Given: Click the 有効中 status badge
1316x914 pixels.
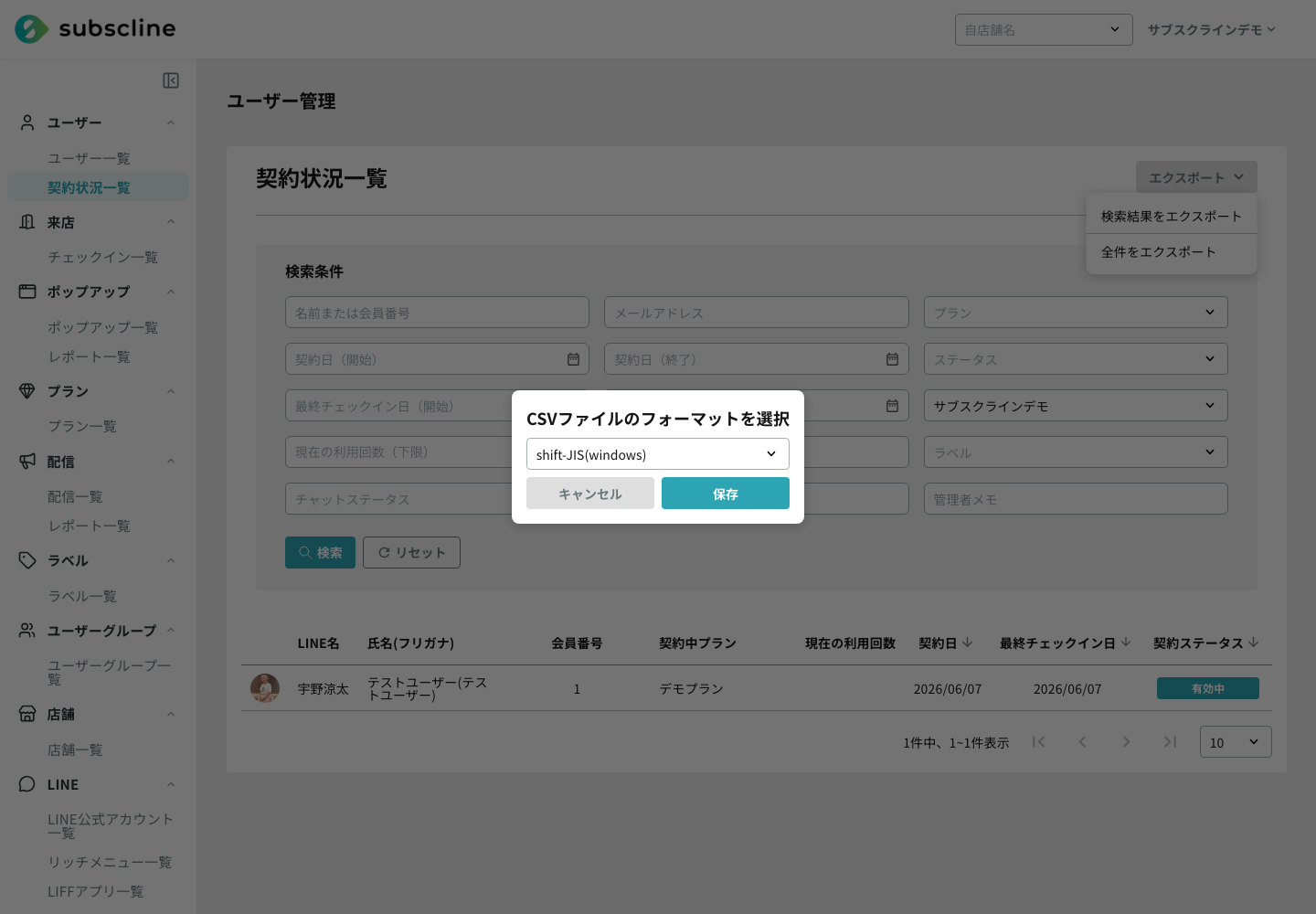Looking at the screenshot, I should click(1208, 688).
